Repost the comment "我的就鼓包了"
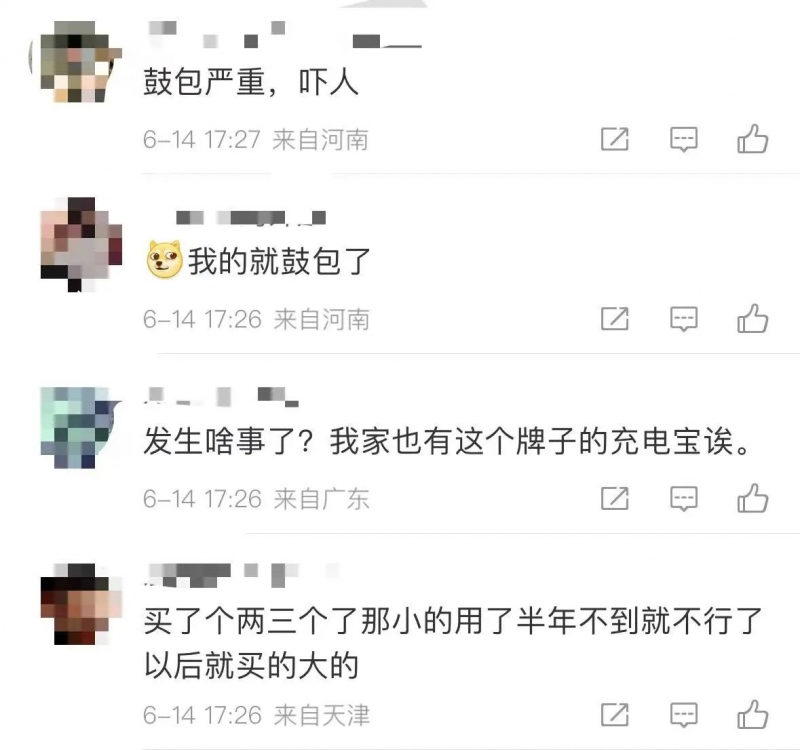Image resolution: width=800 pixels, height=750 pixels. coord(615,319)
